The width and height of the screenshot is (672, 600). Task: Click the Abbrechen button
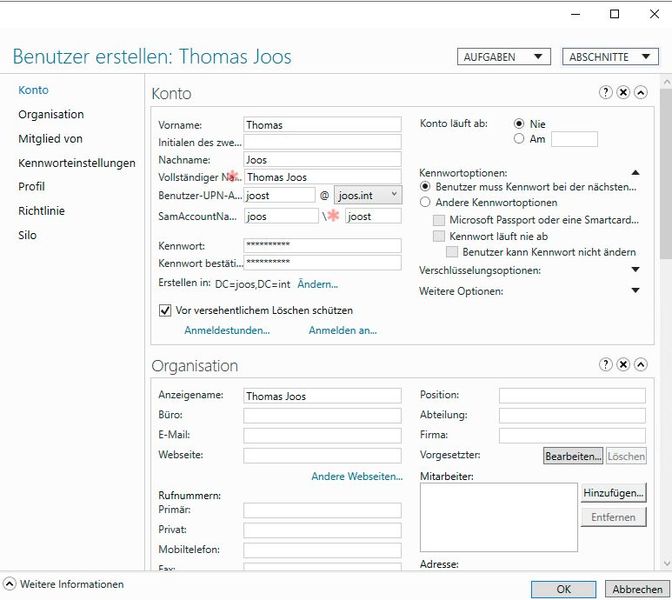[x=637, y=589]
